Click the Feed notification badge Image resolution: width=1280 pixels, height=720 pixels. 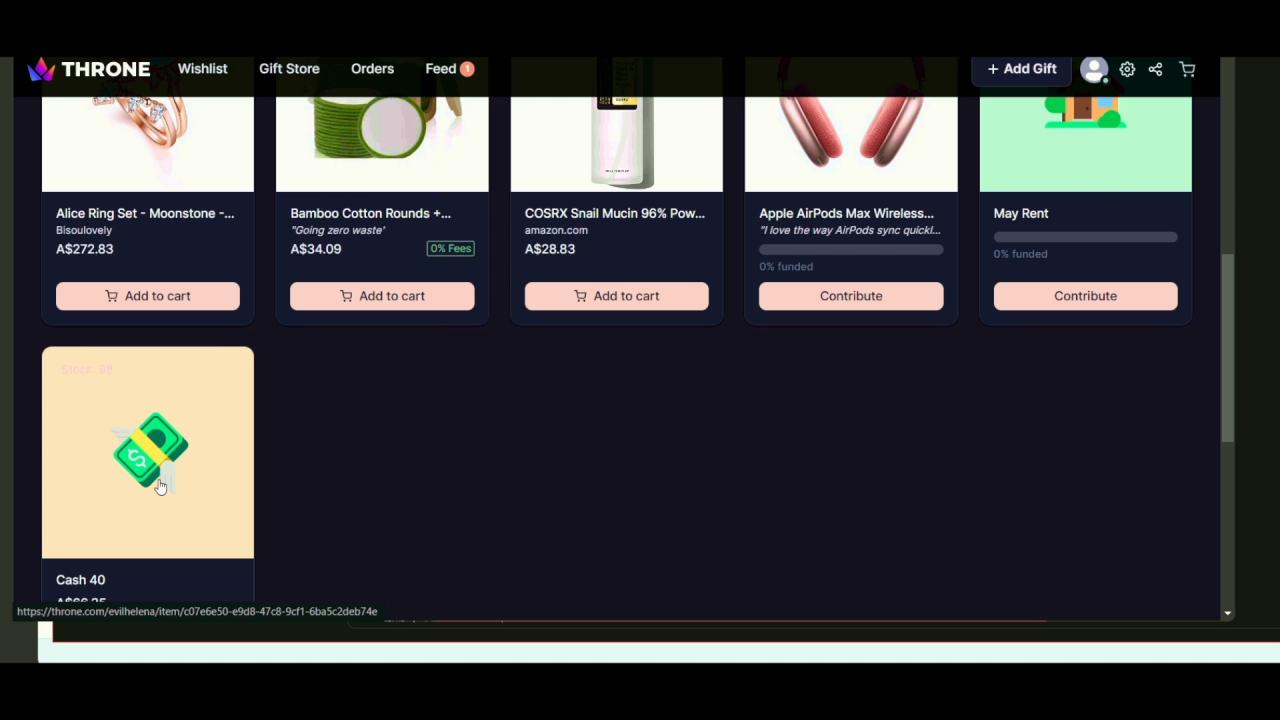click(467, 69)
